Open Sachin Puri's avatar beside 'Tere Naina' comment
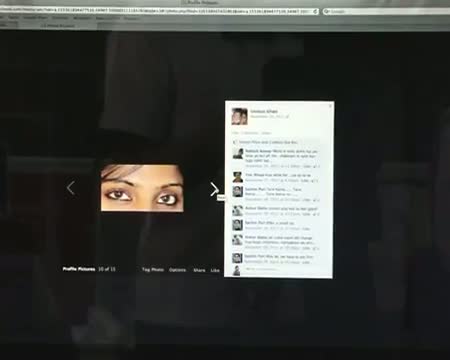This screenshot has height=360, width=450. click(237, 192)
